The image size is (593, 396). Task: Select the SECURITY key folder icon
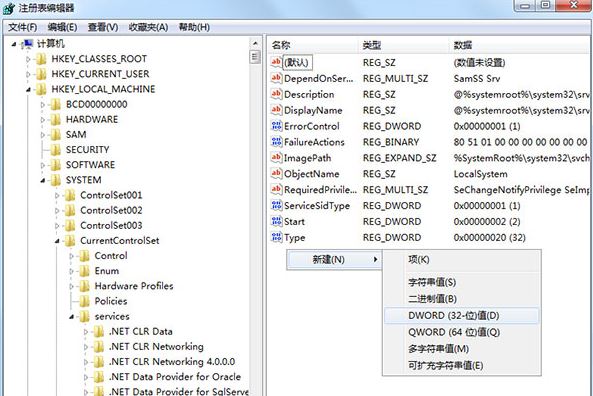55,150
